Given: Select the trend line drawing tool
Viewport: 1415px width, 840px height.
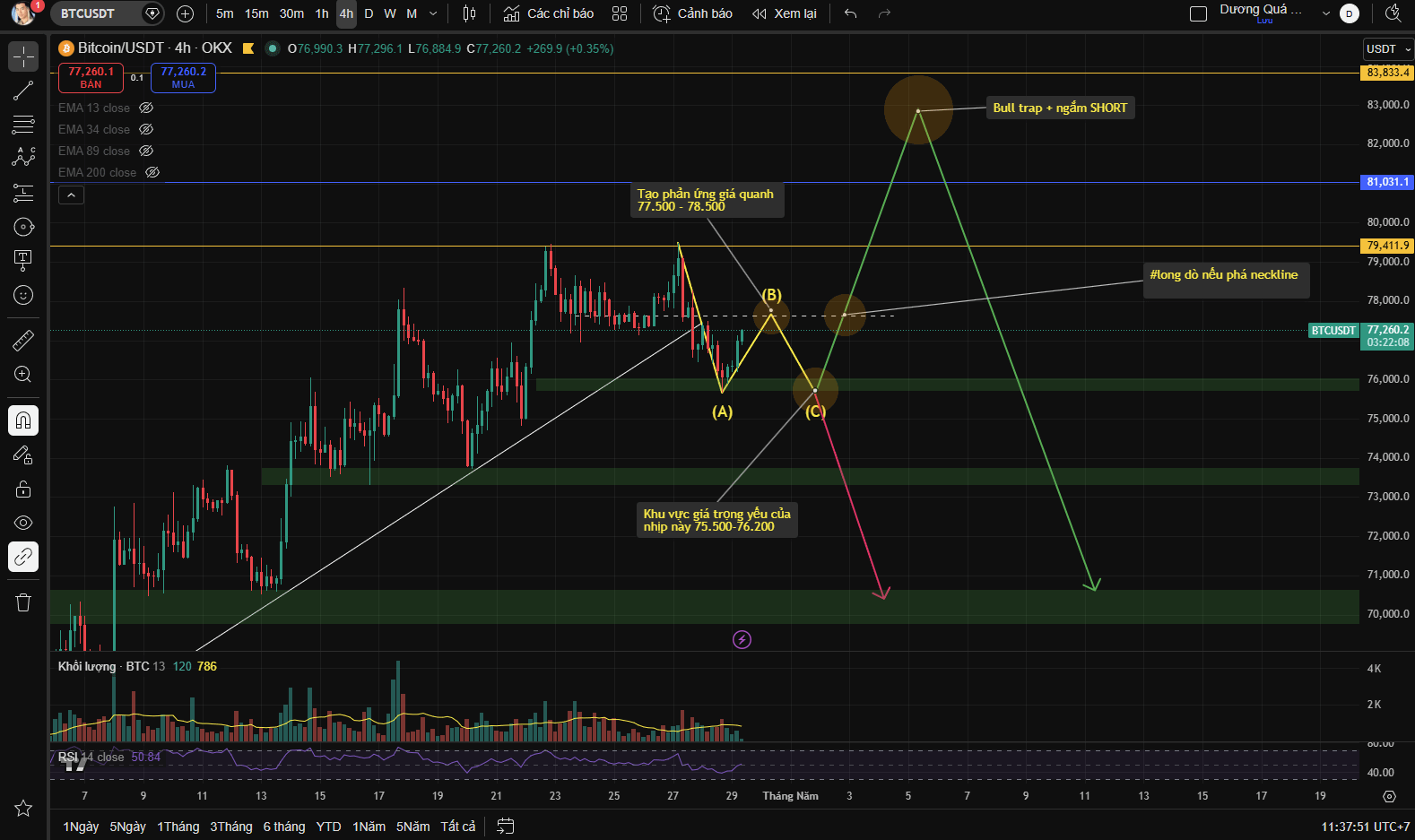Looking at the screenshot, I should (x=23, y=91).
